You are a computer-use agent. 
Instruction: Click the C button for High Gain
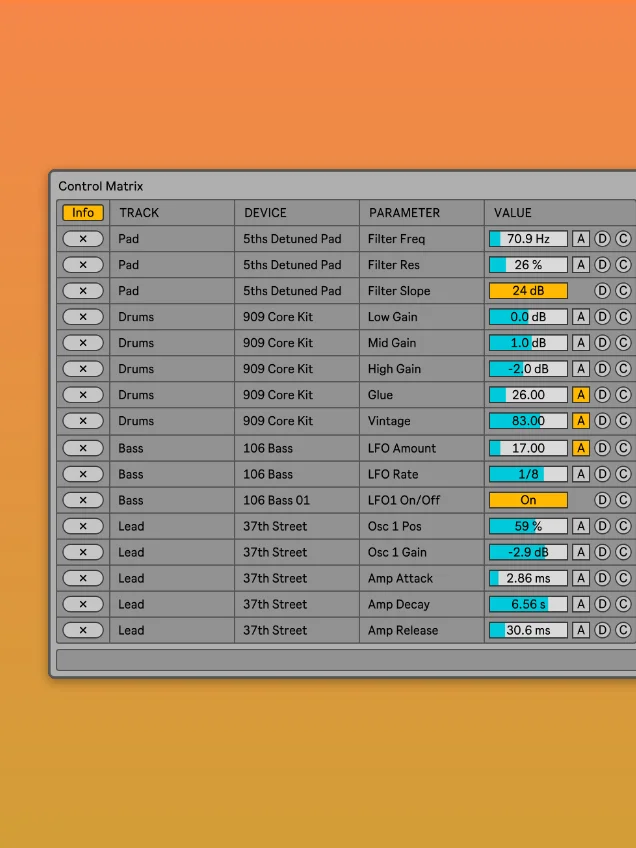[623, 368]
